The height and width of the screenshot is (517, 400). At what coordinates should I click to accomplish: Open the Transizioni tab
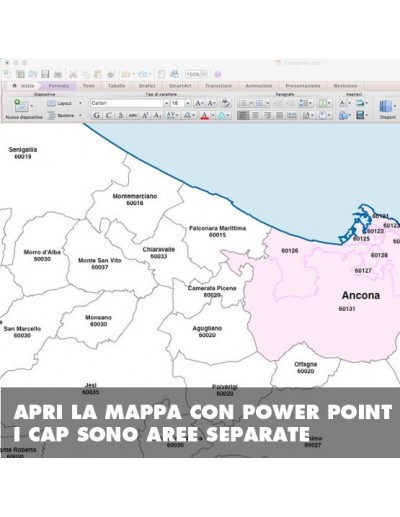coord(218,86)
